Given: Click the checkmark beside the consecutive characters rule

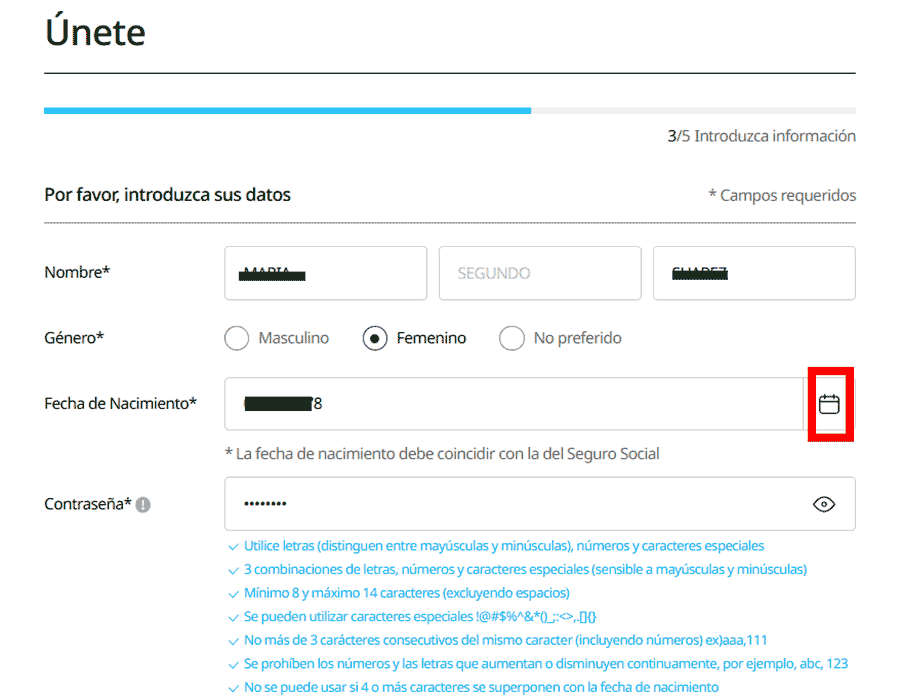Looking at the screenshot, I should pos(232,639).
